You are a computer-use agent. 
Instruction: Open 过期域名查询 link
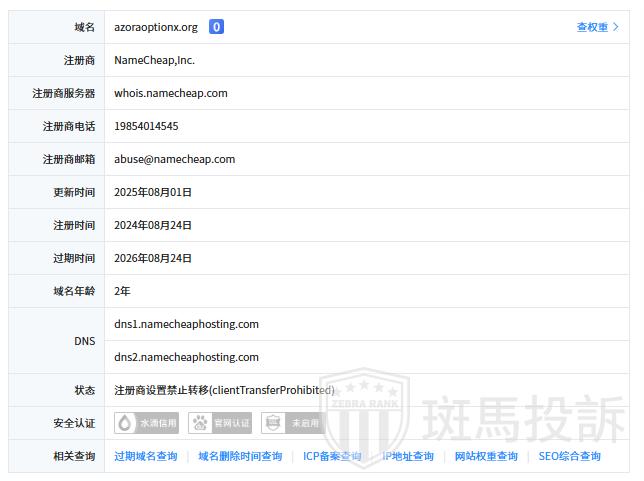[x=146, y=456]
